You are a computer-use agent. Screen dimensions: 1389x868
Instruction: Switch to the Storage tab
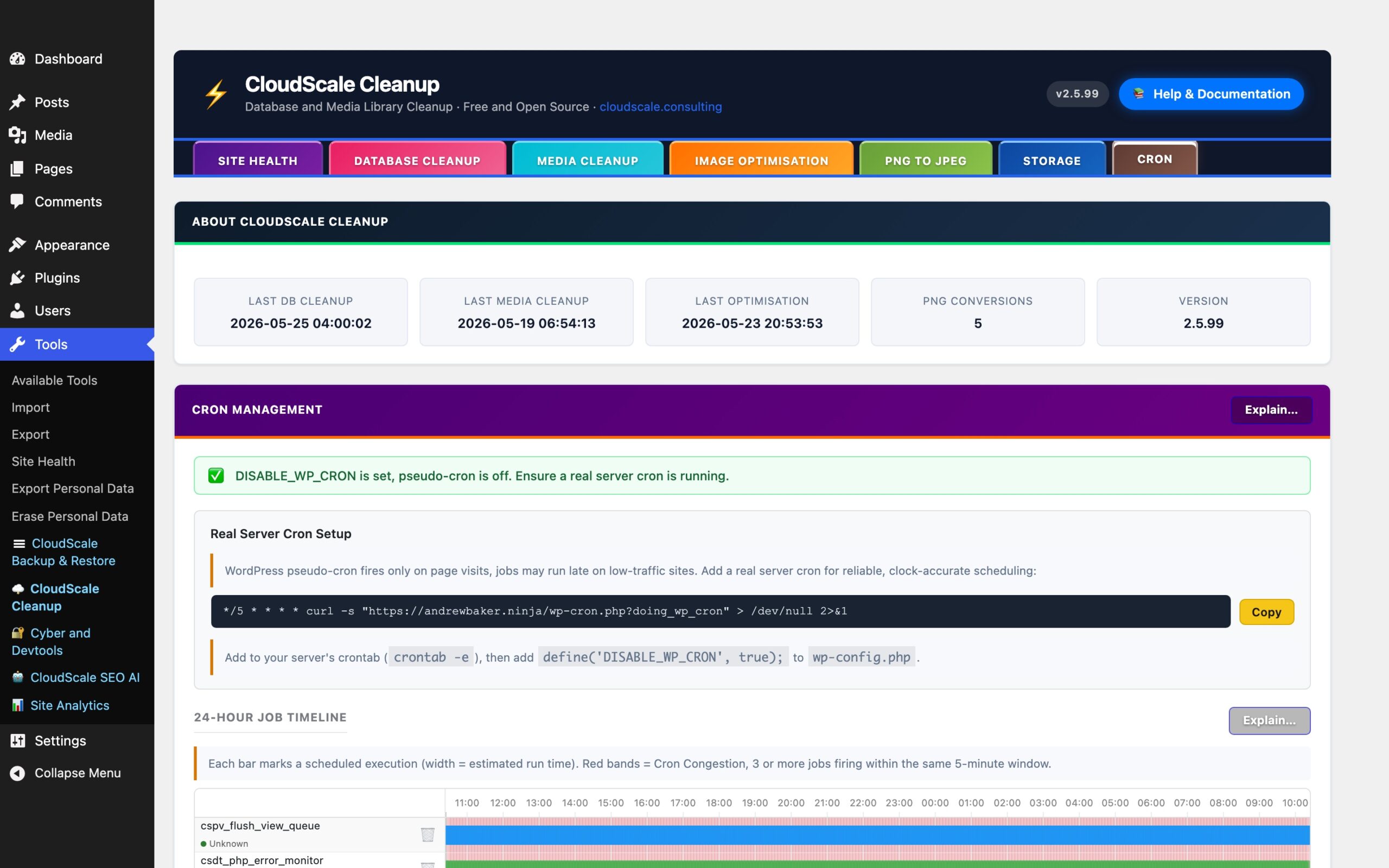(x=1052, y=158)
